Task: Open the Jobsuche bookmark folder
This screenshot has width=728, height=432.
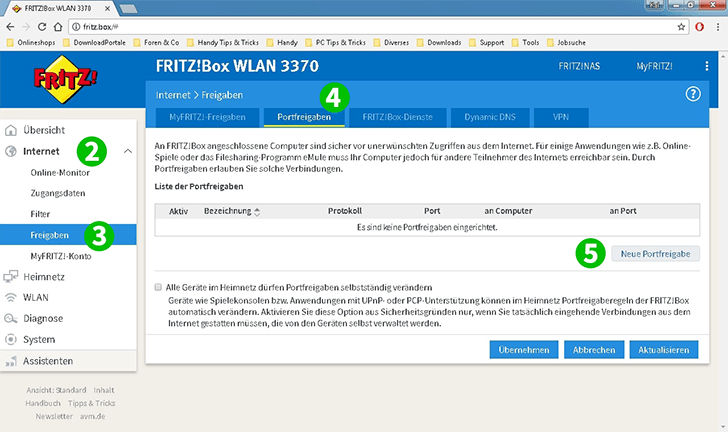Action: 566,43
